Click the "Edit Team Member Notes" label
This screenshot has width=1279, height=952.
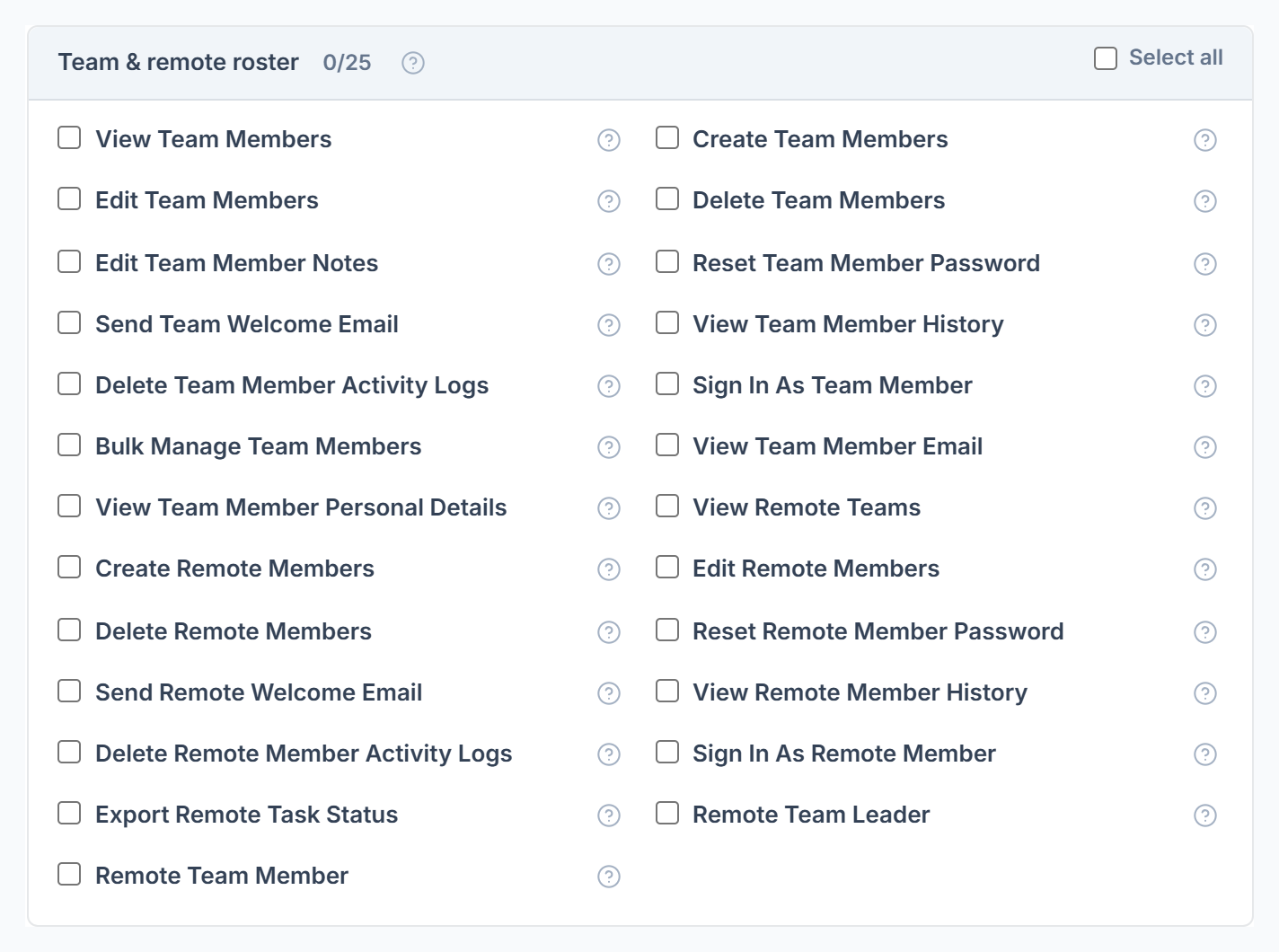(237, 263)
